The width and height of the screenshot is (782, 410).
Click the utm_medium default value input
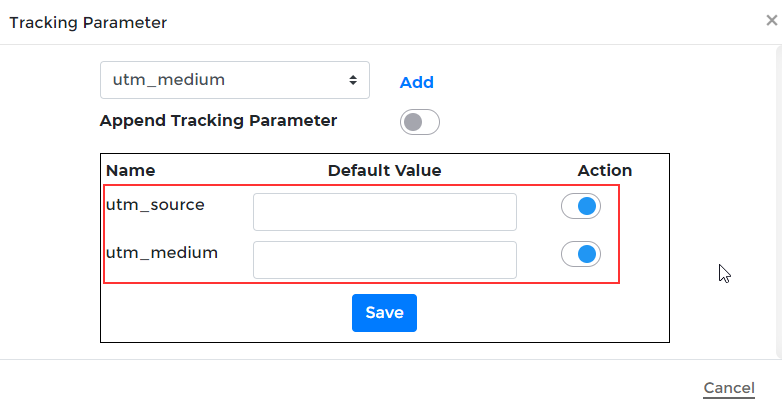click(384, 260)
